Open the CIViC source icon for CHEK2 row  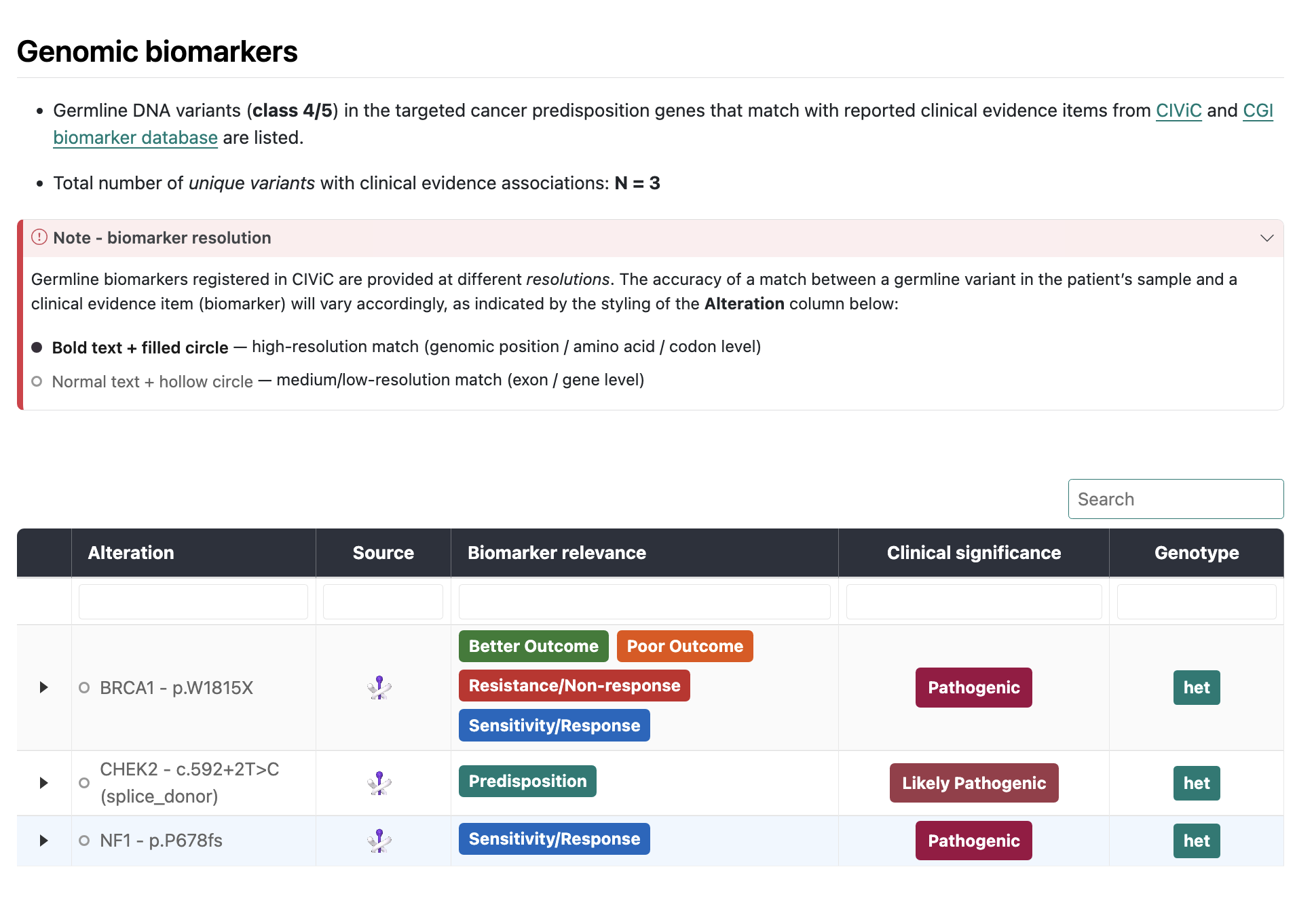click(x=379, y=783)
